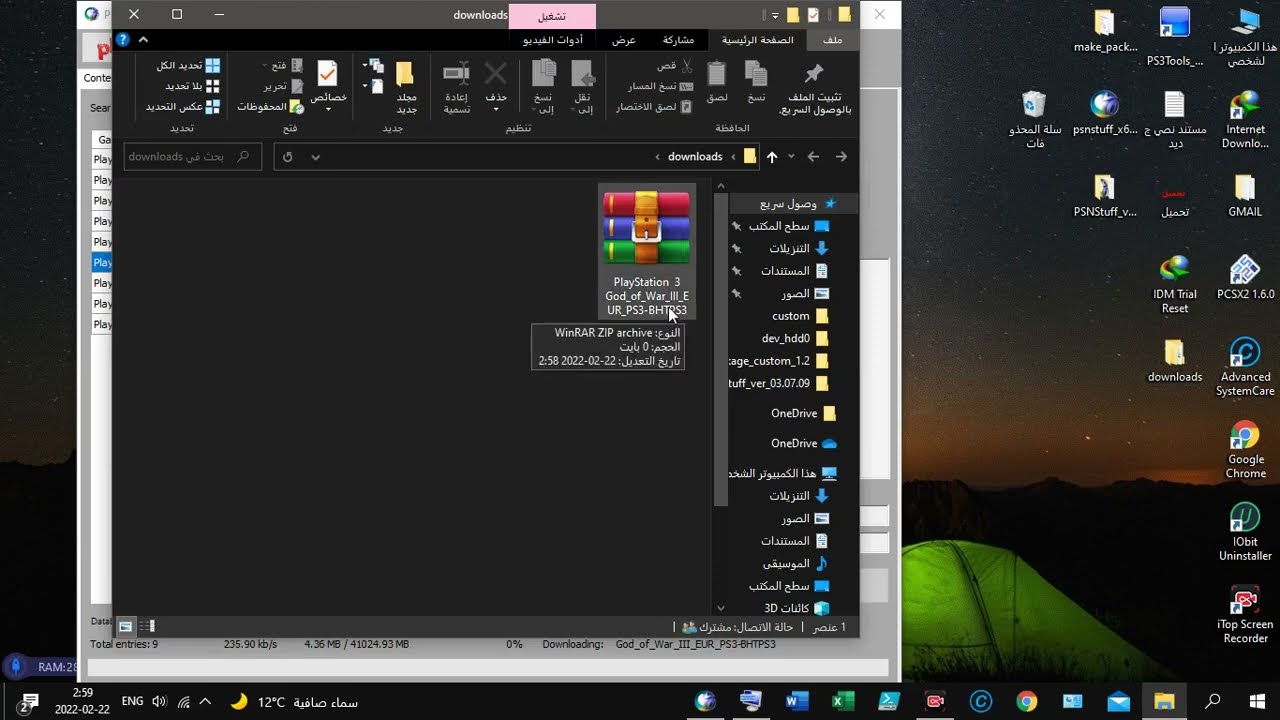Click the taskbar search magnifier icon
Image resolution: width=1280 pixels, height=720 pixels.
[1212, 701]
